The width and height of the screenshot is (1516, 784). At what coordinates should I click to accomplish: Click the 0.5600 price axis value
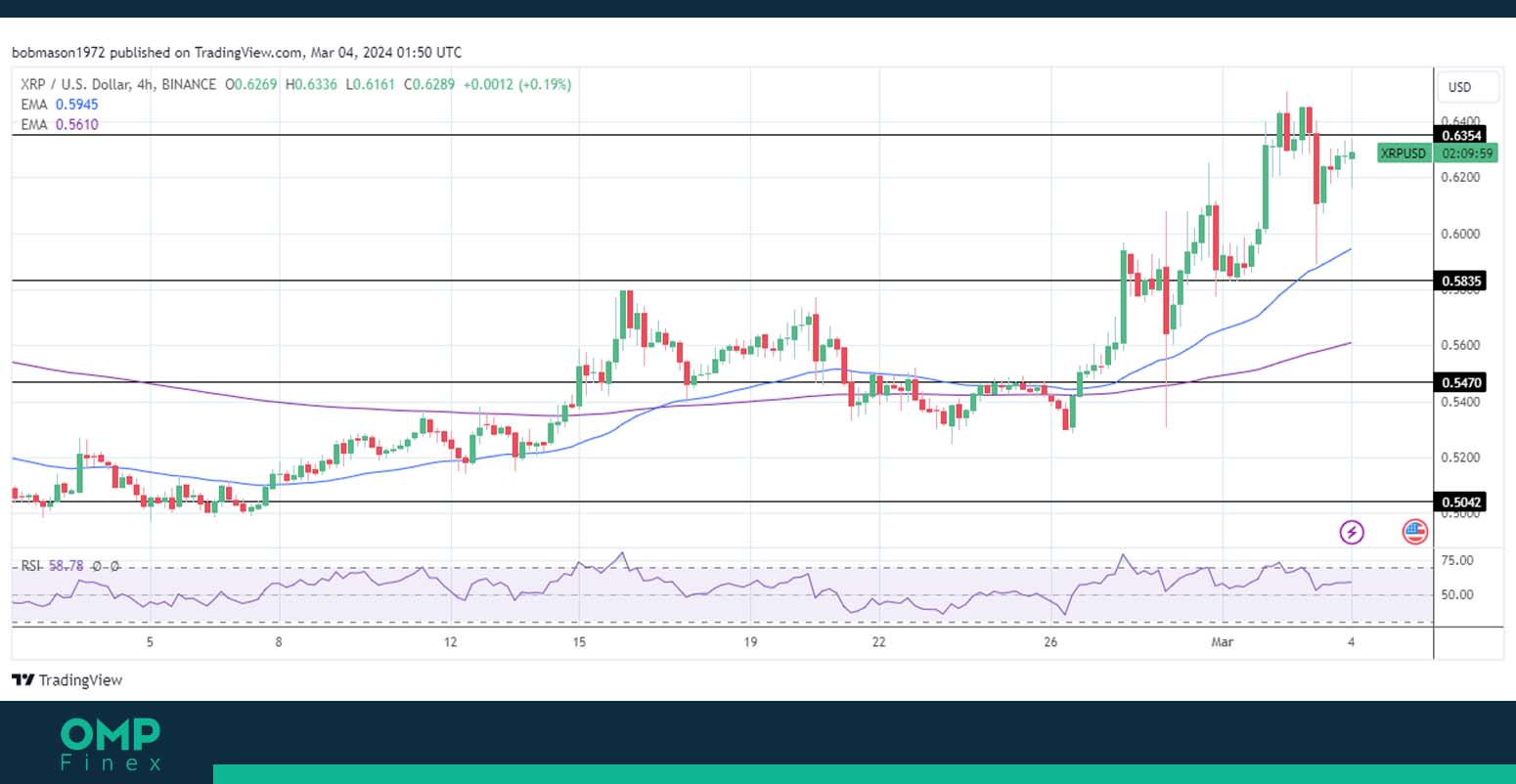[1461, 345]
